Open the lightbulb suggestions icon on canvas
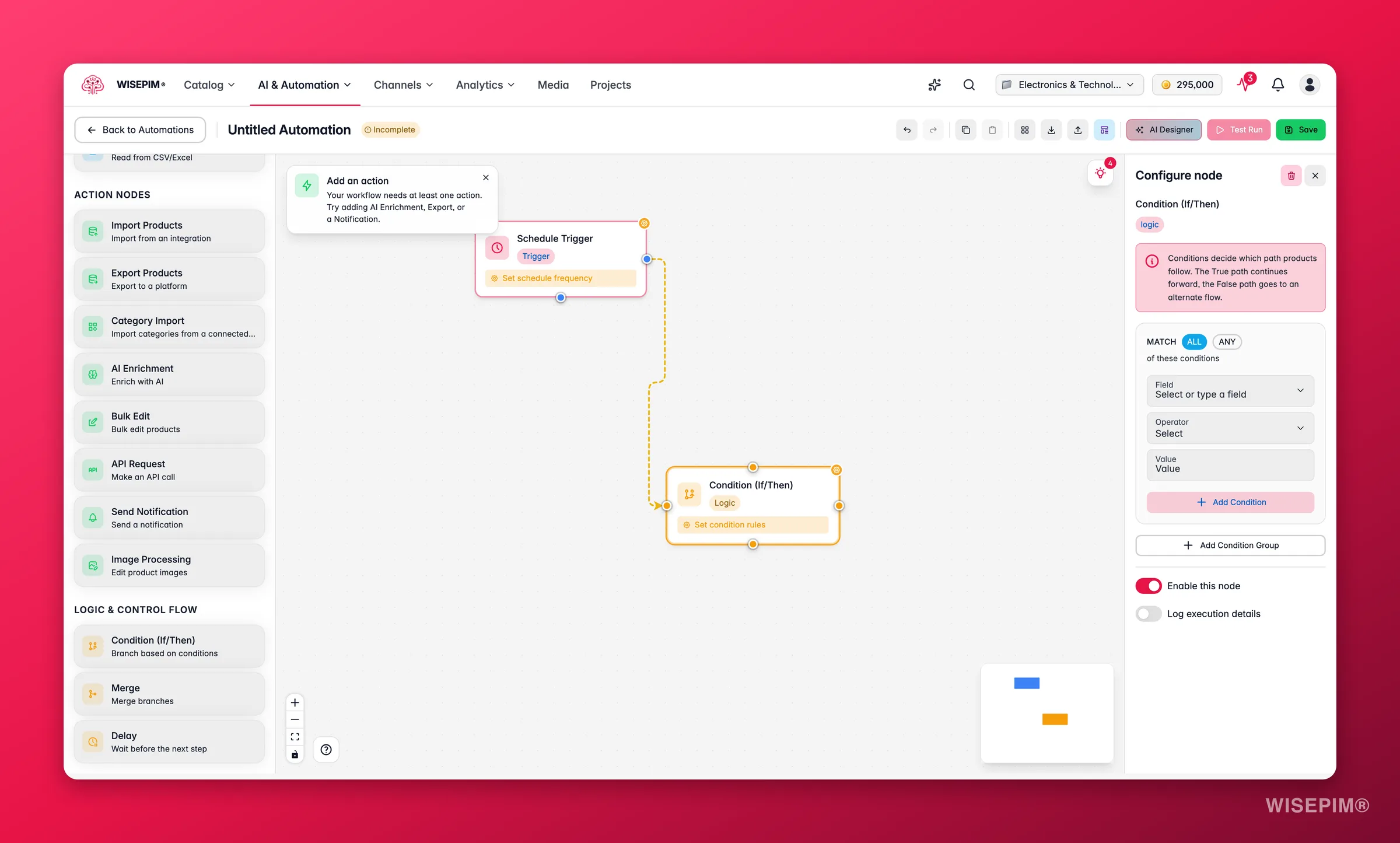Image resolution: width=1400 pixels, height=843 pixels. [1100, 173]
